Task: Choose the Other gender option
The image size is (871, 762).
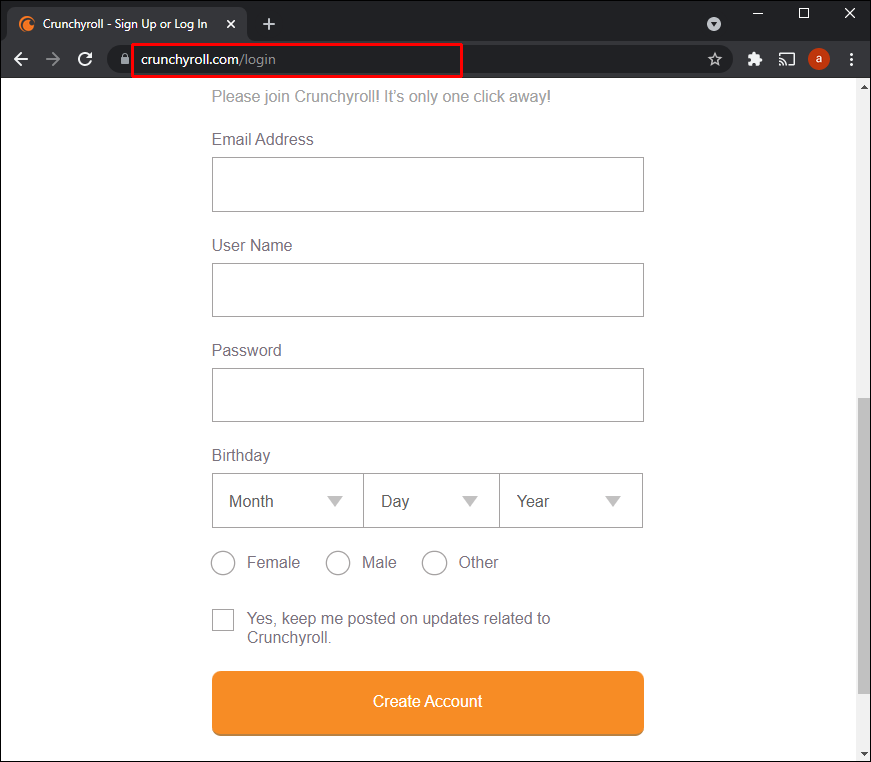Action: pyautogui.click(x=434, y=563)
